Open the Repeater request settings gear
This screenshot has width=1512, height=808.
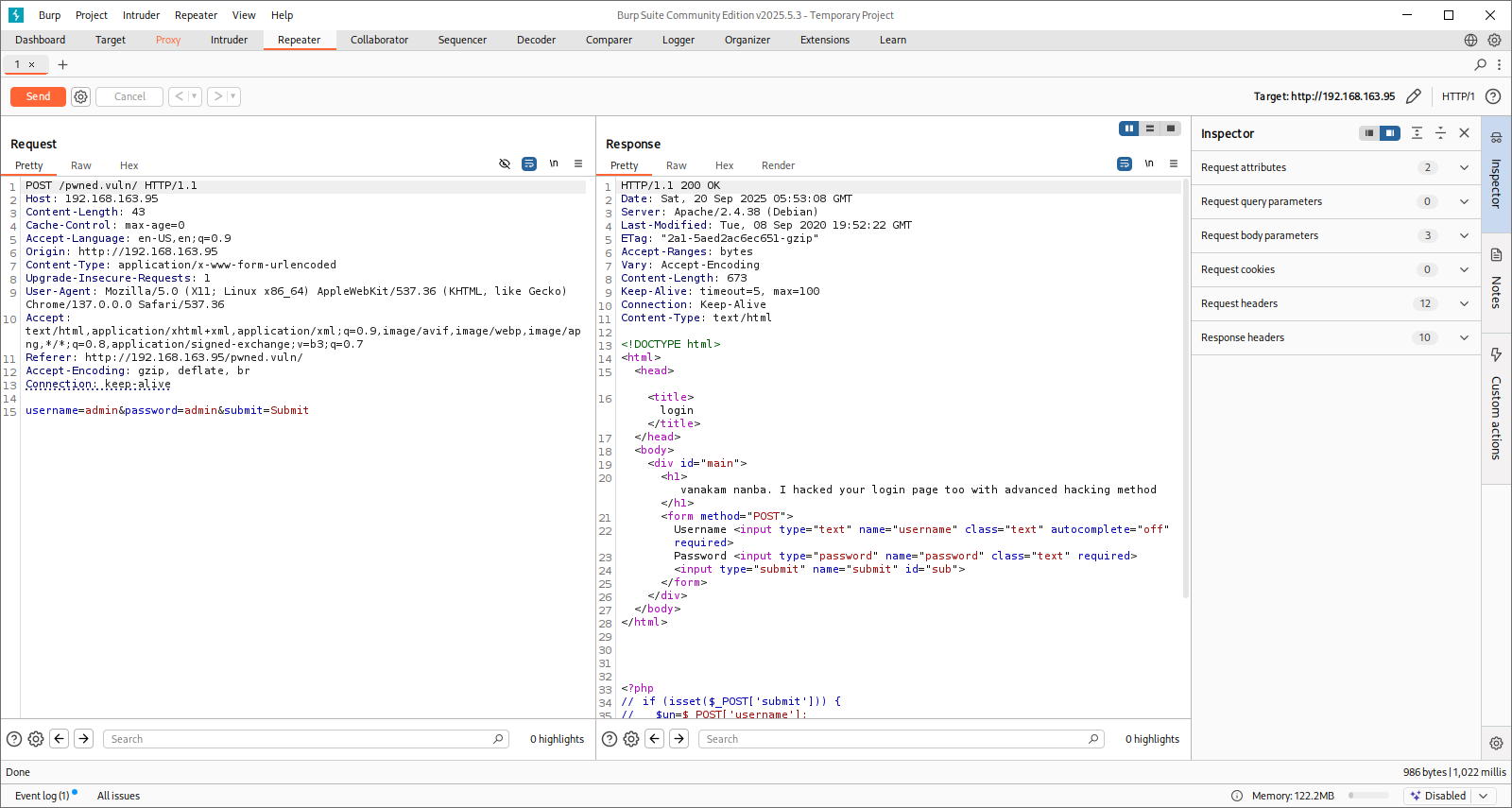[x=81, y=96]
